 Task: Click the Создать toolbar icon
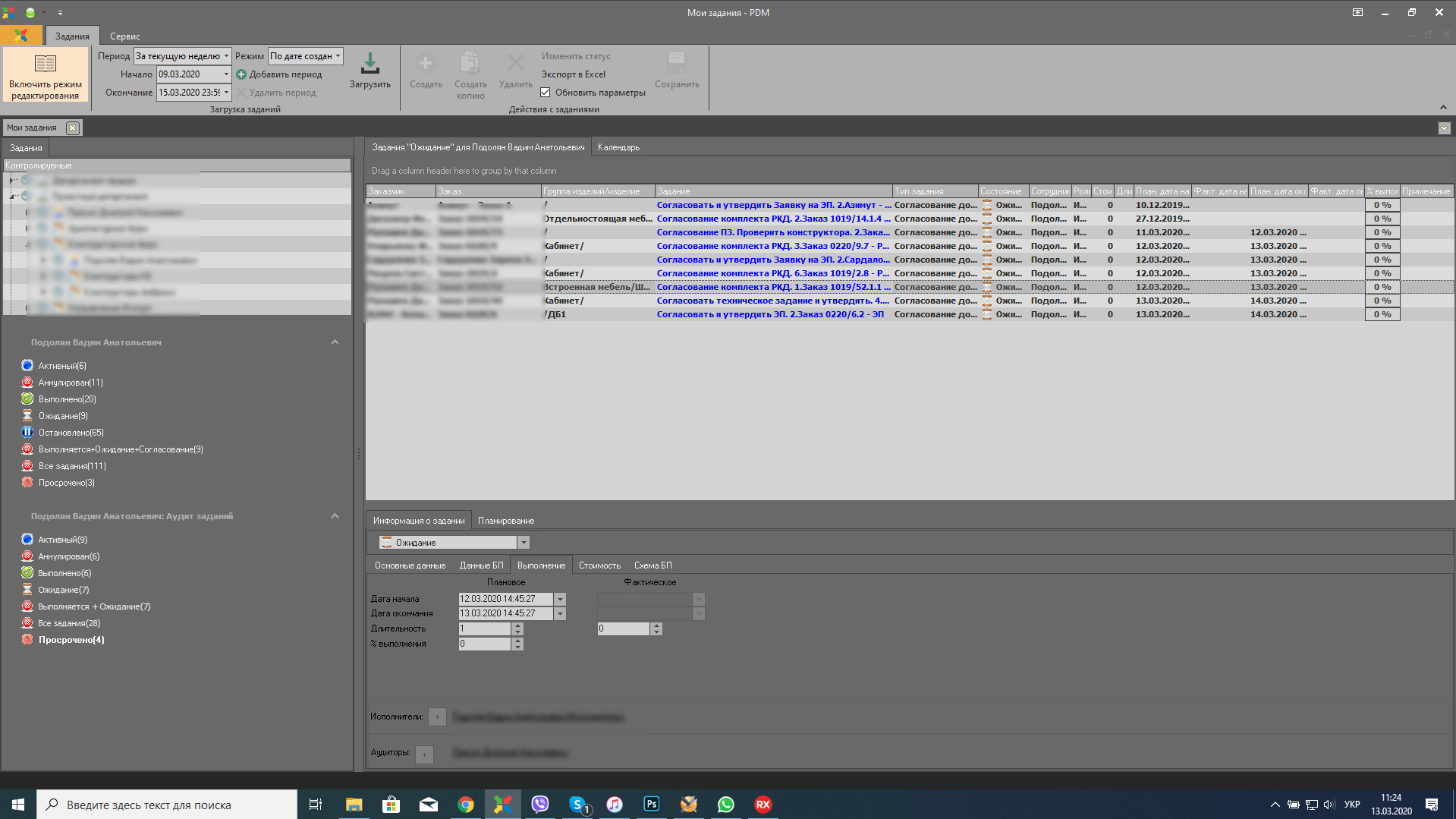pyautogui.click(x=426, y=64)
